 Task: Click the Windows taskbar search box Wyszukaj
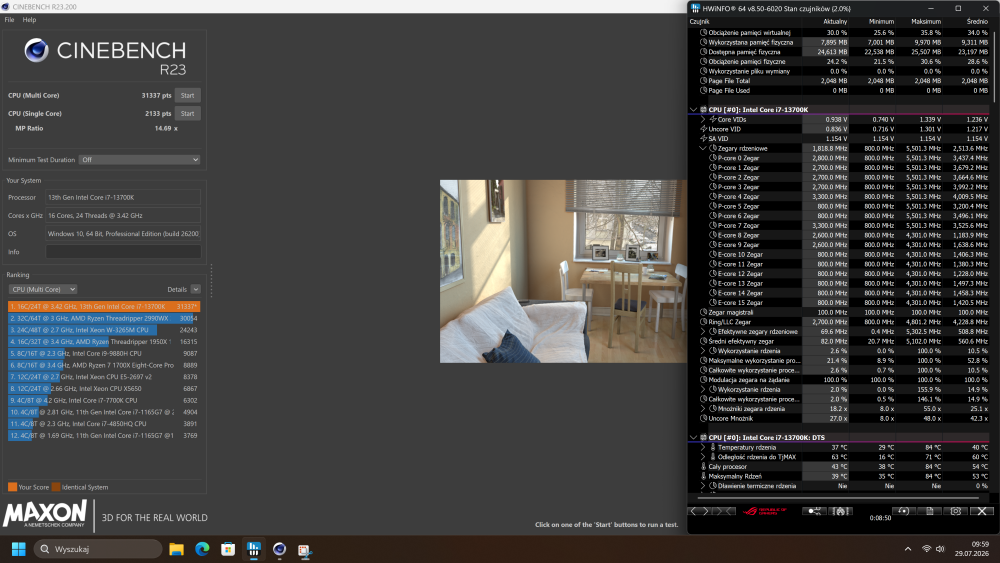coord(98,549)
